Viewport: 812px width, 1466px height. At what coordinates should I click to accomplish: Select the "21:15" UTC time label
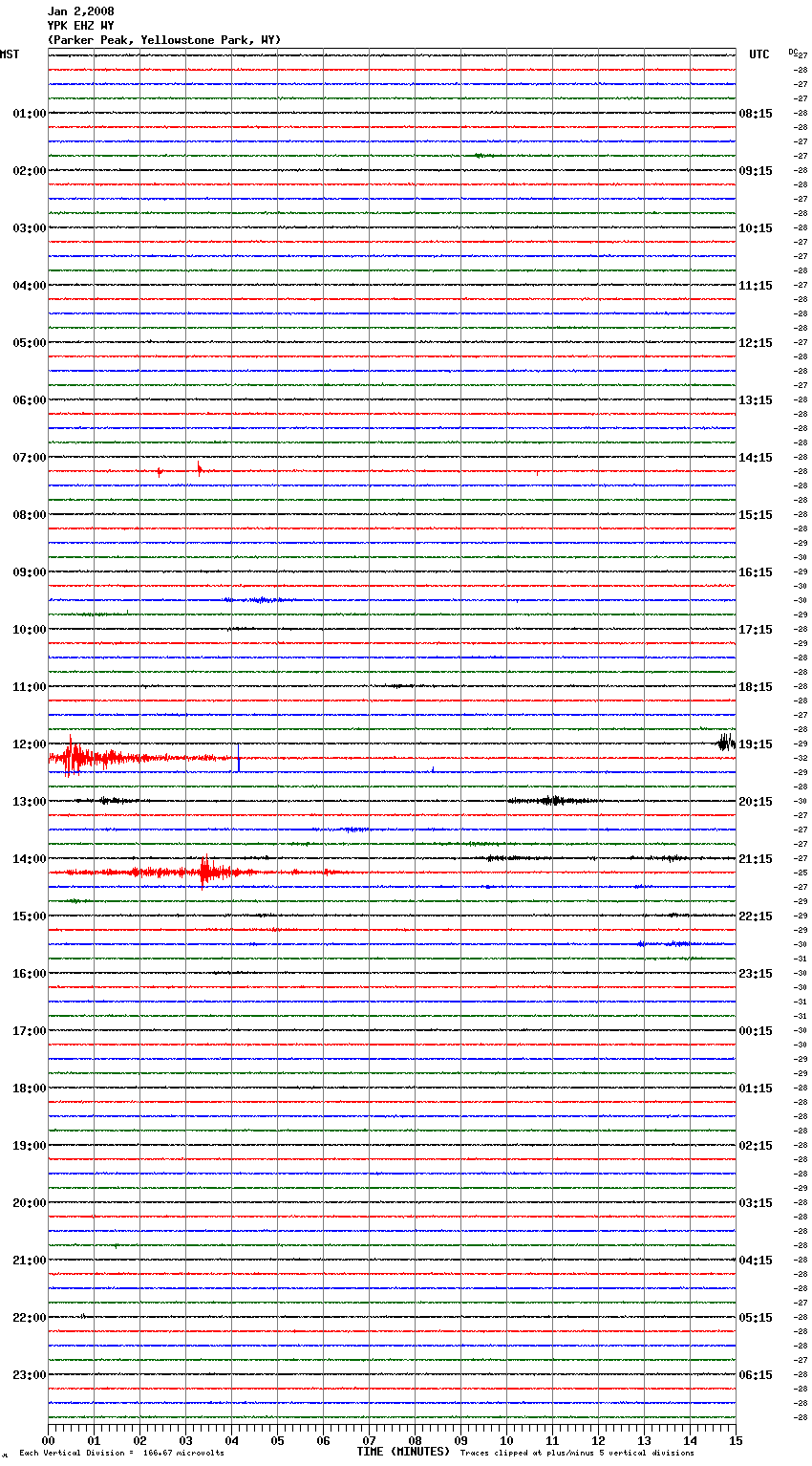click(756, 859)
